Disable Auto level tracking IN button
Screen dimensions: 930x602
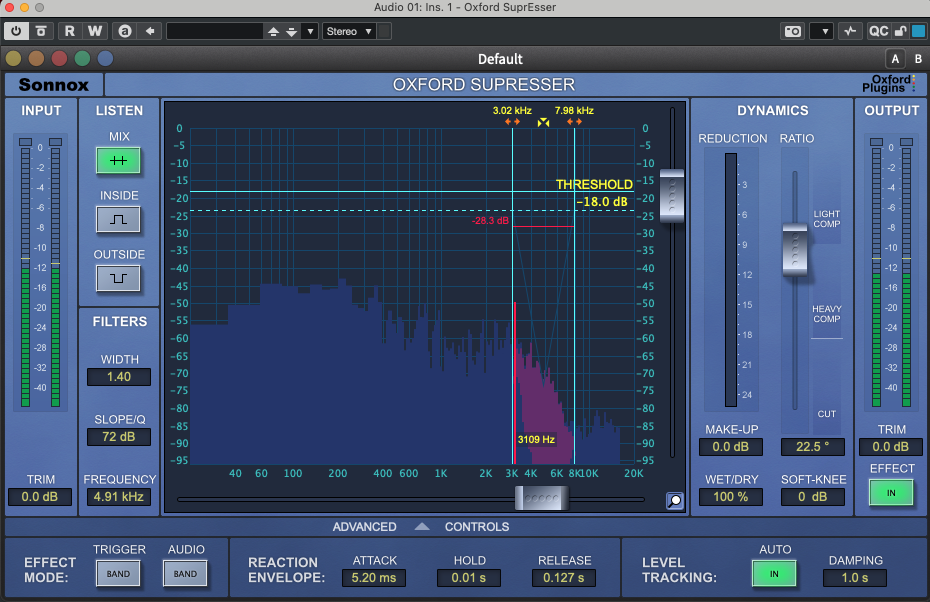[774, 574]
